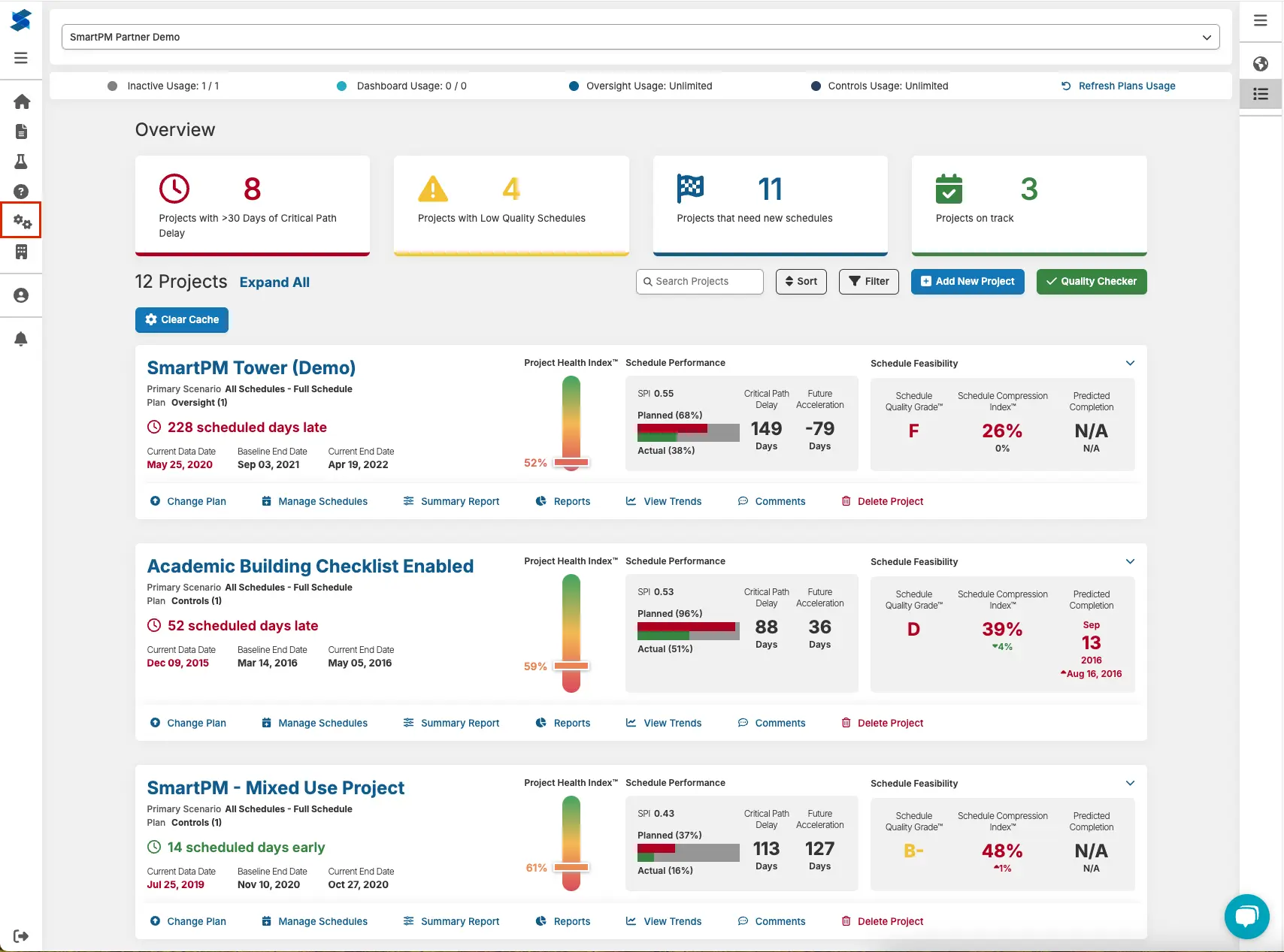The width and height of the screenshot is (1284, 952).
Task: Click the checkered flag icon
Action: click(x=690, y=189)
